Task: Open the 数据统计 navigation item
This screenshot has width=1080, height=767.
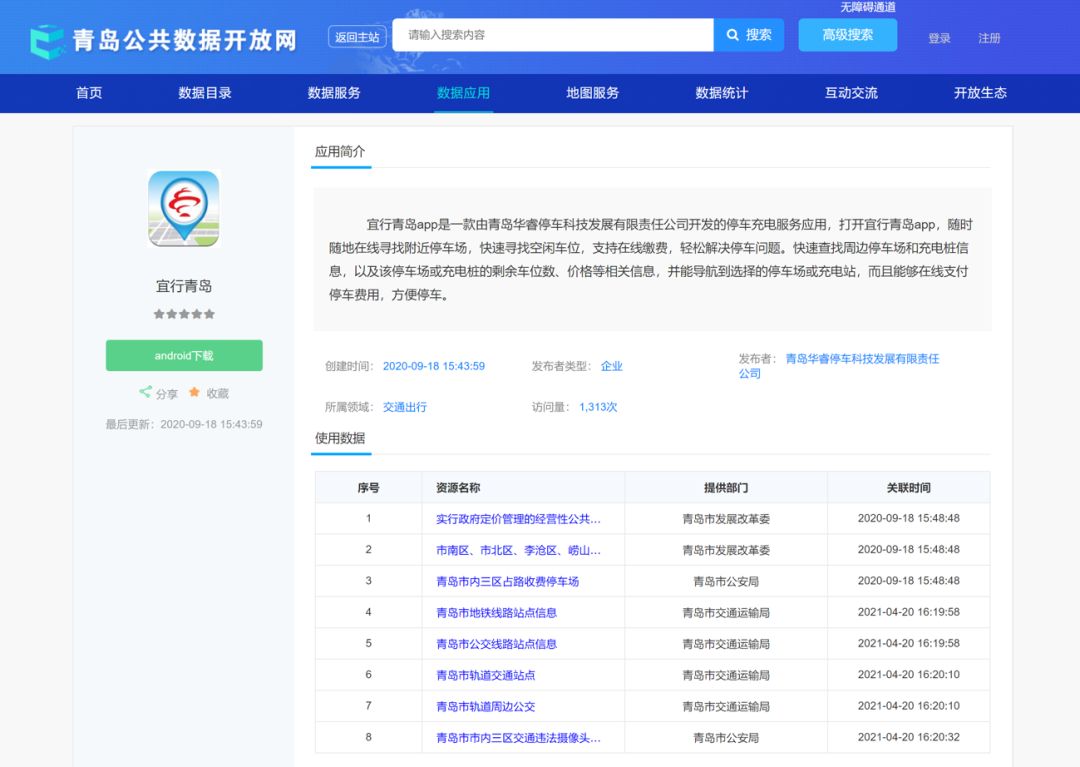Action: (x=721, y=93)
